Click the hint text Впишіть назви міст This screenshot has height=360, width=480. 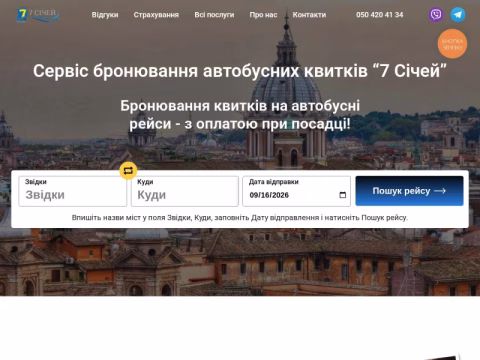[240, 218]
